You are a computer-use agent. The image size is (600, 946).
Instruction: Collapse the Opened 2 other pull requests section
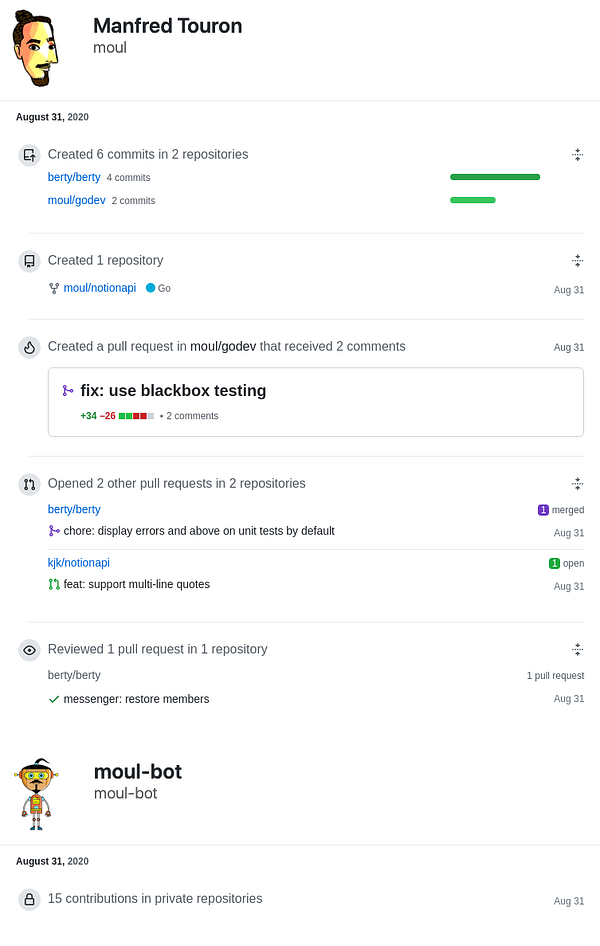coord(577,483)
